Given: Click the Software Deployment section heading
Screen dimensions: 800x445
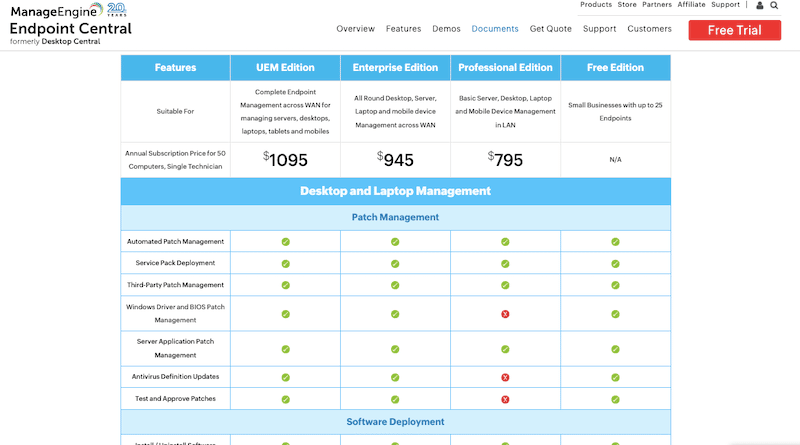Looking at the screenshot, I should pyautogui.click(x=395, y=422).
